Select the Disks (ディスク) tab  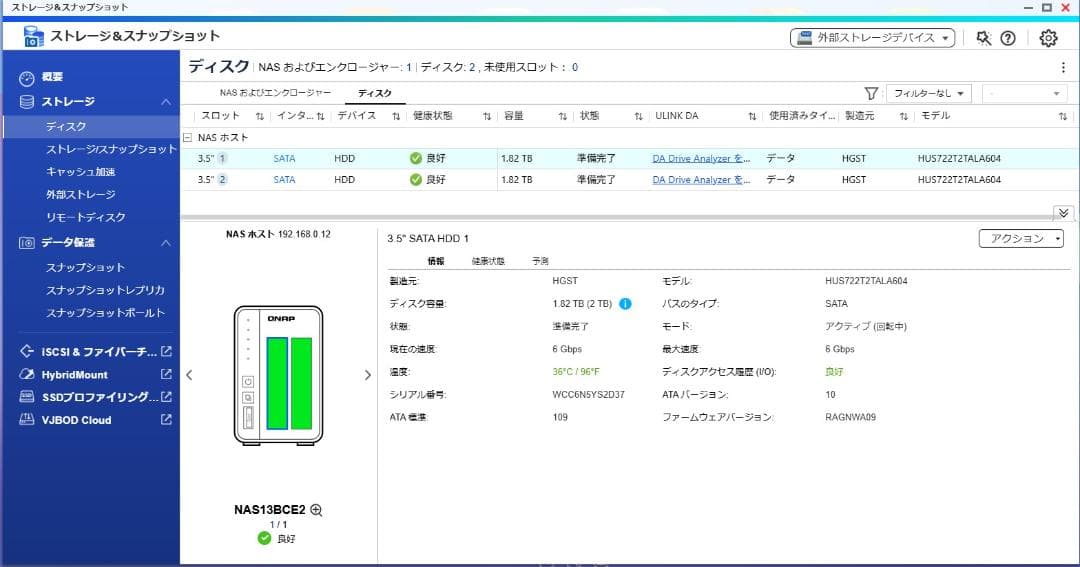(x=375, y=93)
